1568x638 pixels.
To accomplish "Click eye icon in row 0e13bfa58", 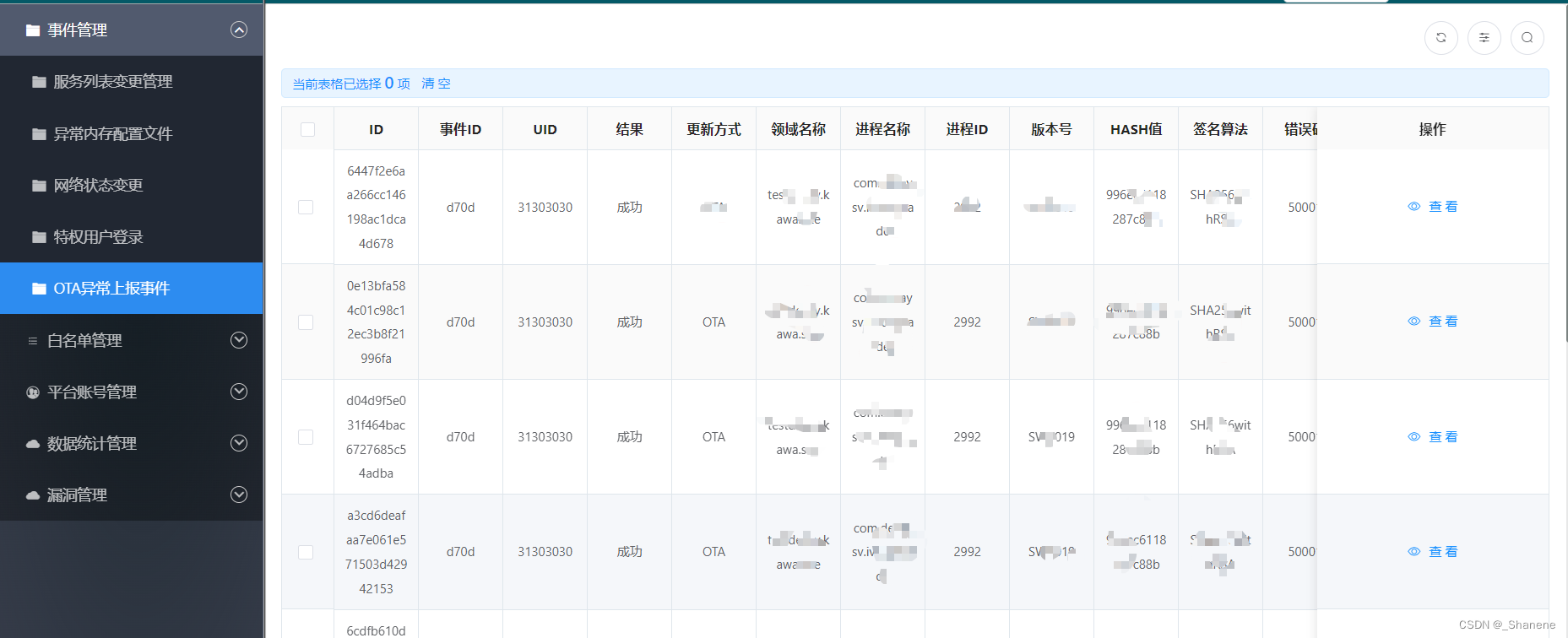I will click(x=1414, y=322).
